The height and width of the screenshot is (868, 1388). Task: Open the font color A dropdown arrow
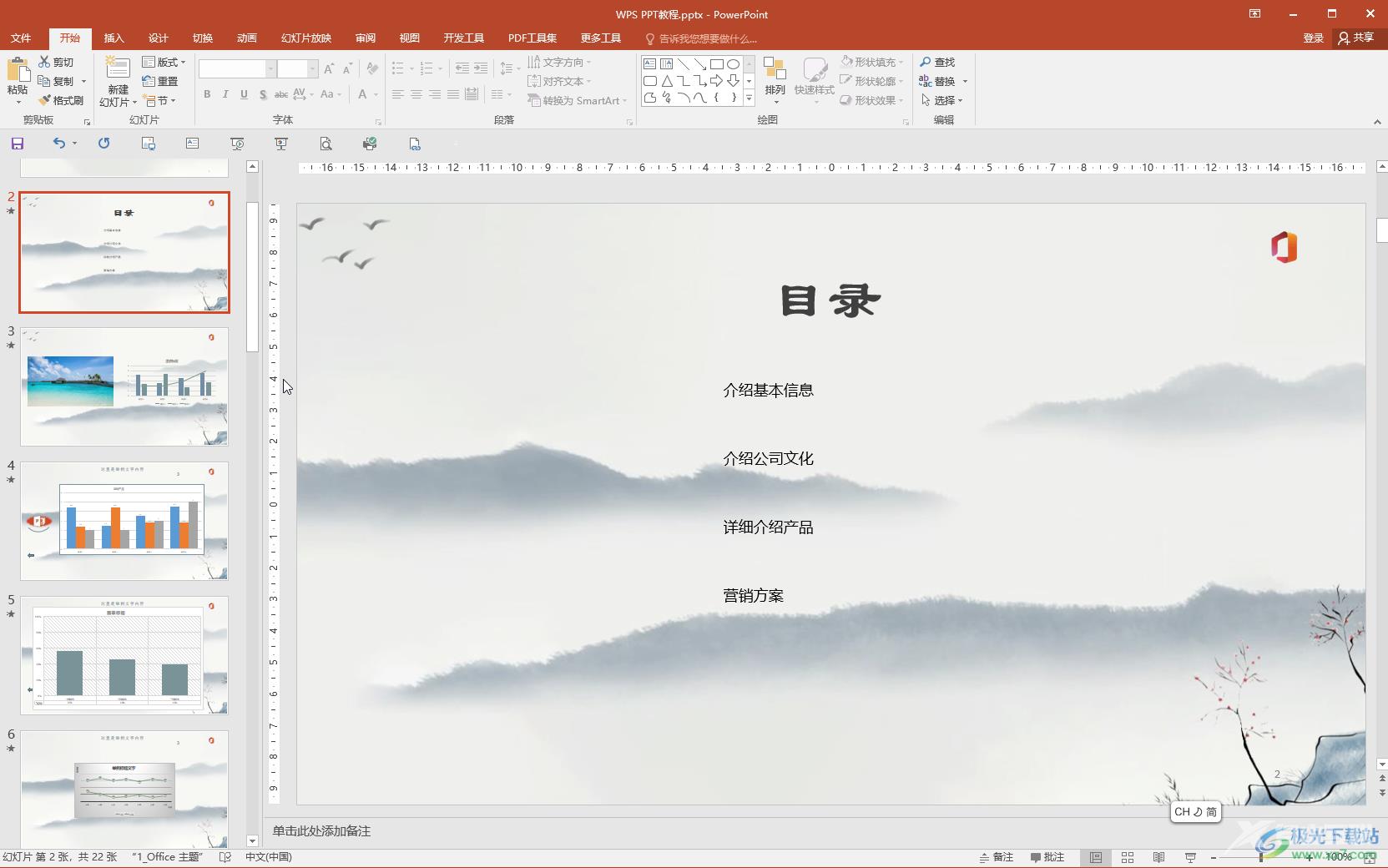point(376,94)
